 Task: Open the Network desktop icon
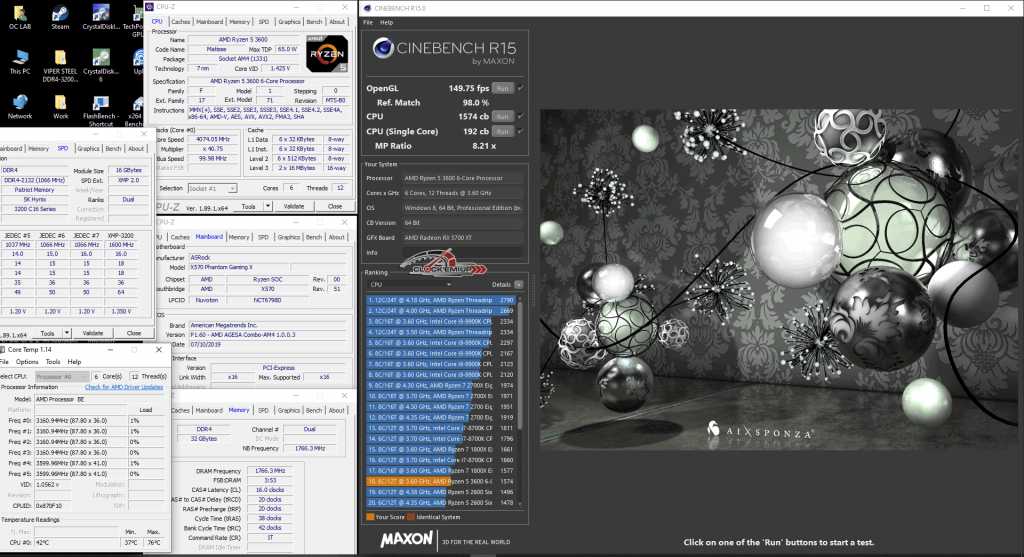(x=19, y=102)
